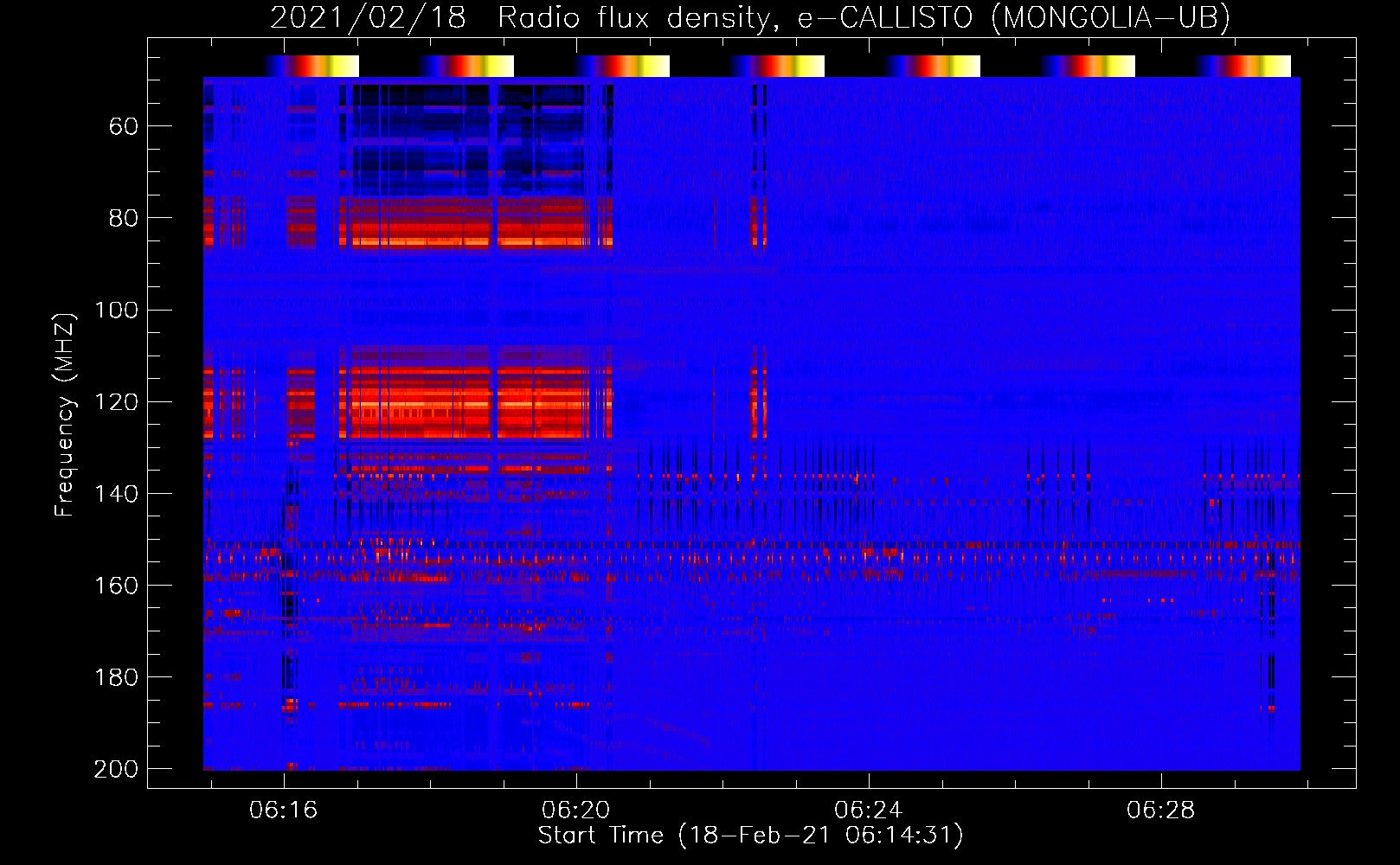Click the 100 MHz frequency tick label
Screen dimensions: 1400x865
coord(117,311)
